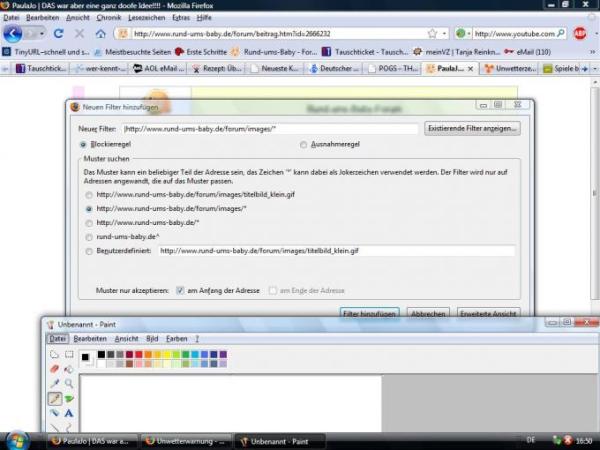600x450 pixels.
Task: Click the 'Neuer Filter' text field
Action: pyautogui.click(x=270, y=129)
